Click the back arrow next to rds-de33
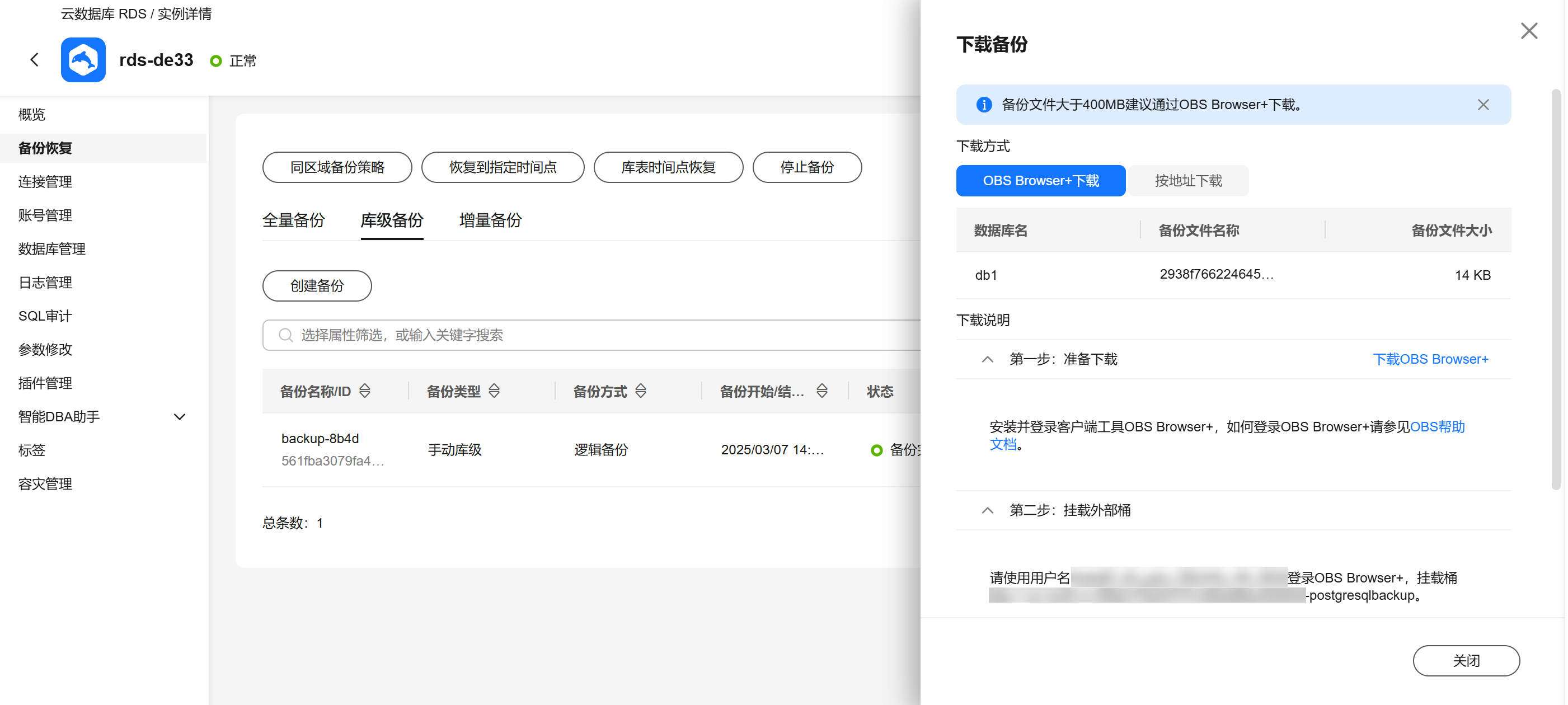This screenshot has width=1568, height=705. (35, 60)
